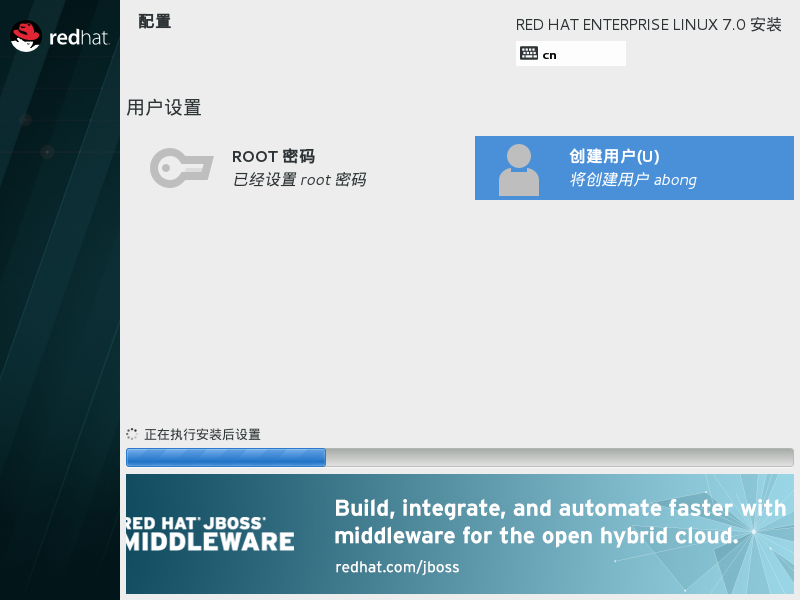800x600 pixels.
Task: Click the 配置 heading
Action: click(153, 21)
